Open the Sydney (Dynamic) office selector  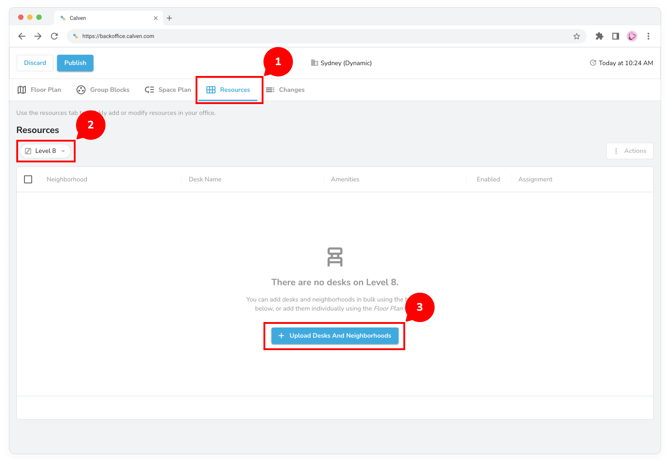(x=341, y=63)
